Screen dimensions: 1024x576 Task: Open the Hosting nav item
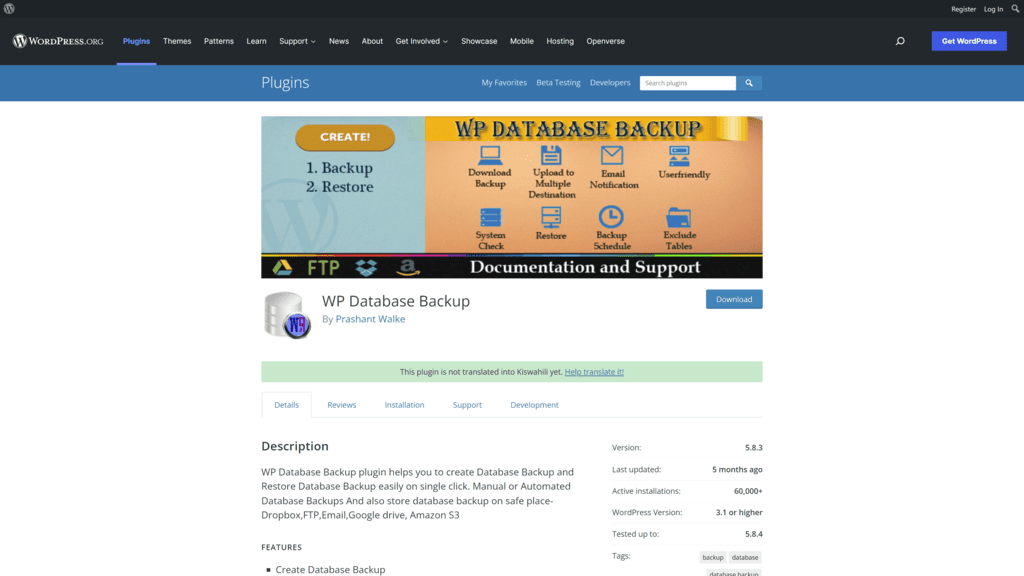pyautogui.click(x=560, y=41)
